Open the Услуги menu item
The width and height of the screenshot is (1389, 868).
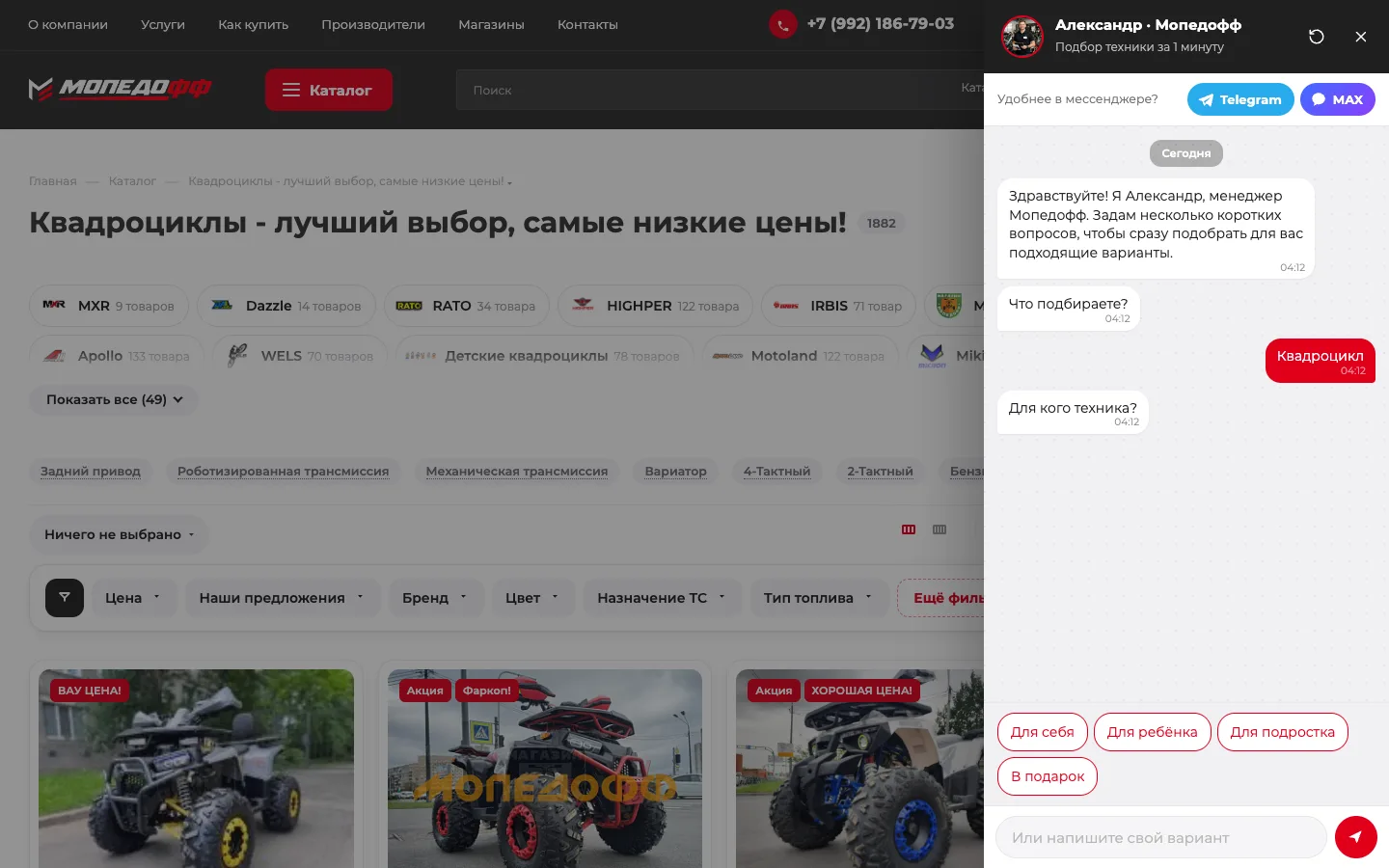tap(163, 25)
